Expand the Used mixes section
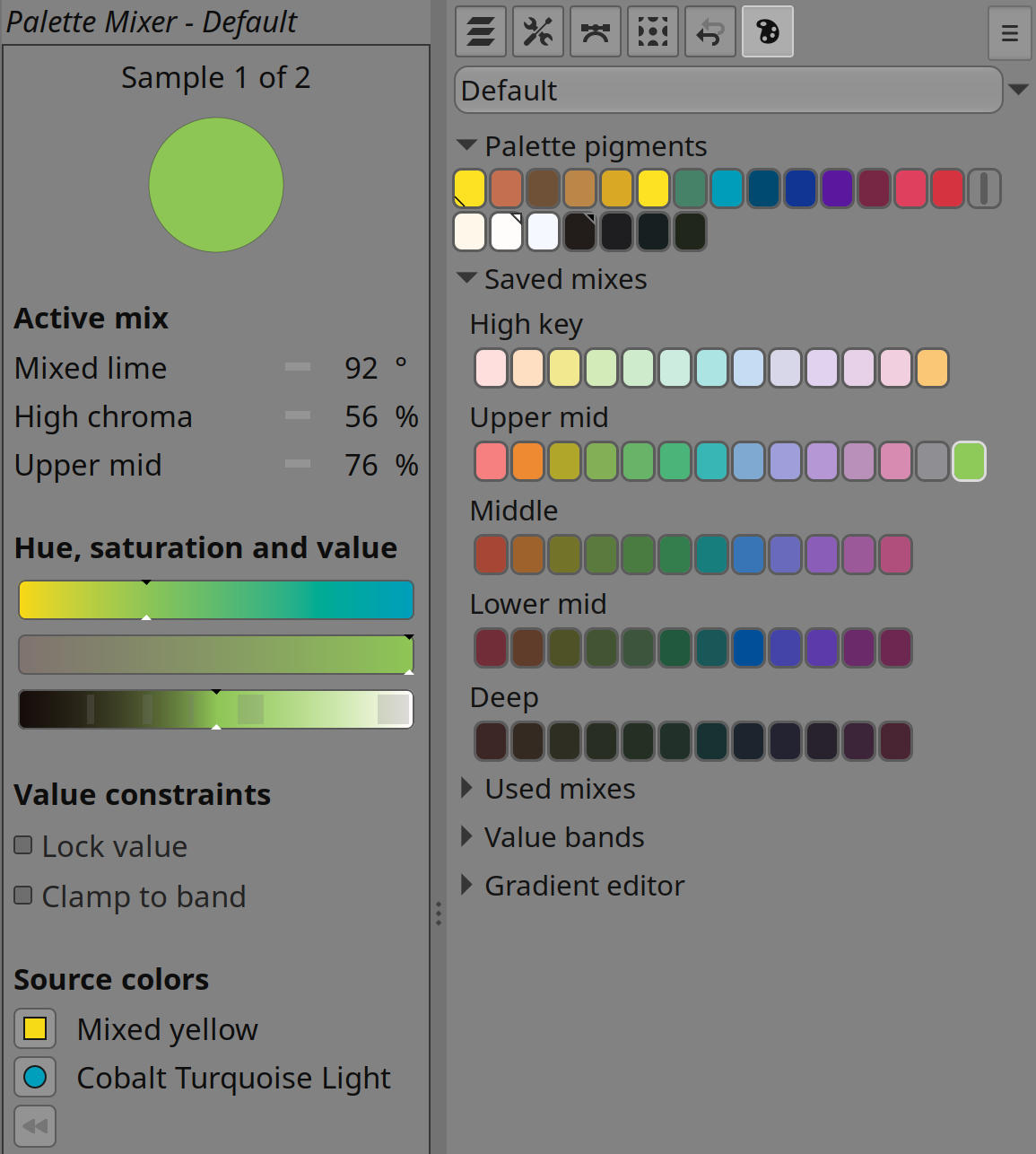1036x1154 pixels. [466, 788]
